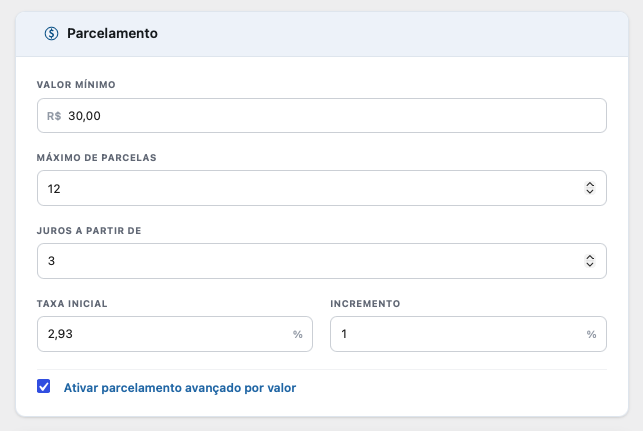Click the Máximo de Parcelas number field
The image size is (643, 431).
[322, 188]
